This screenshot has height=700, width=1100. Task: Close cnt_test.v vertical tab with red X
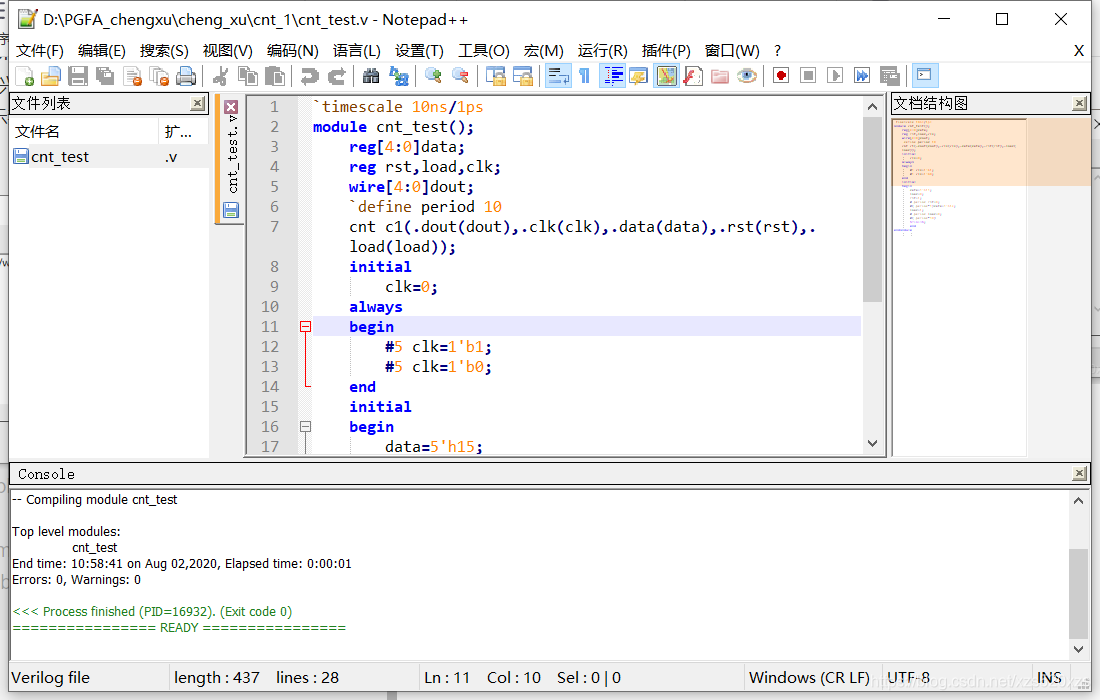pos(231,107)
